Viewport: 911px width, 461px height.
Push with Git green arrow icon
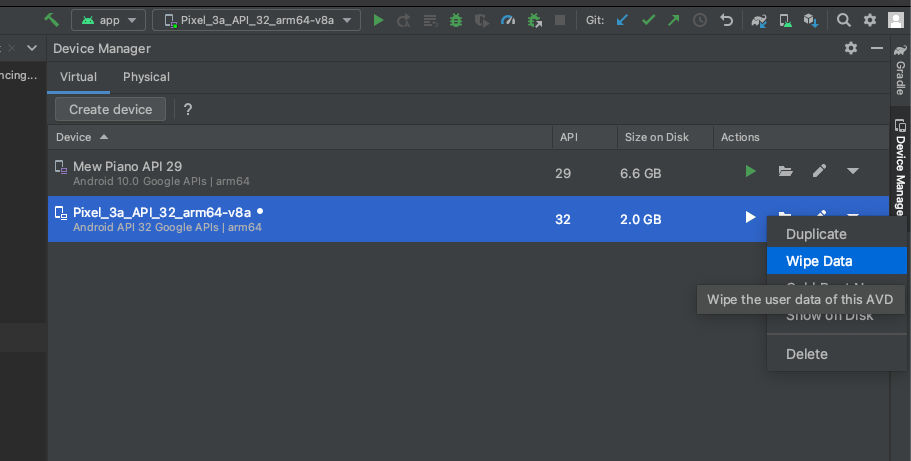(x=674, y=20)
